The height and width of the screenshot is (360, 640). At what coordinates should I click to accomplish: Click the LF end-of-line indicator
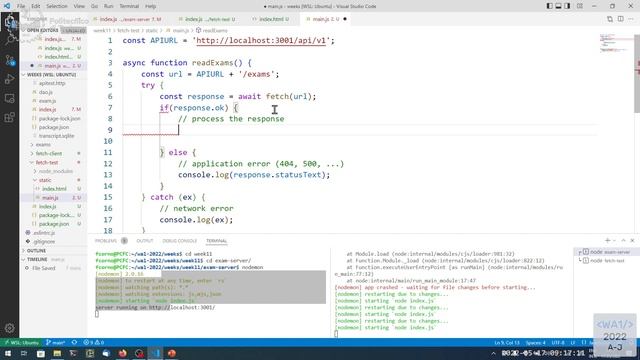coord(573,342)
